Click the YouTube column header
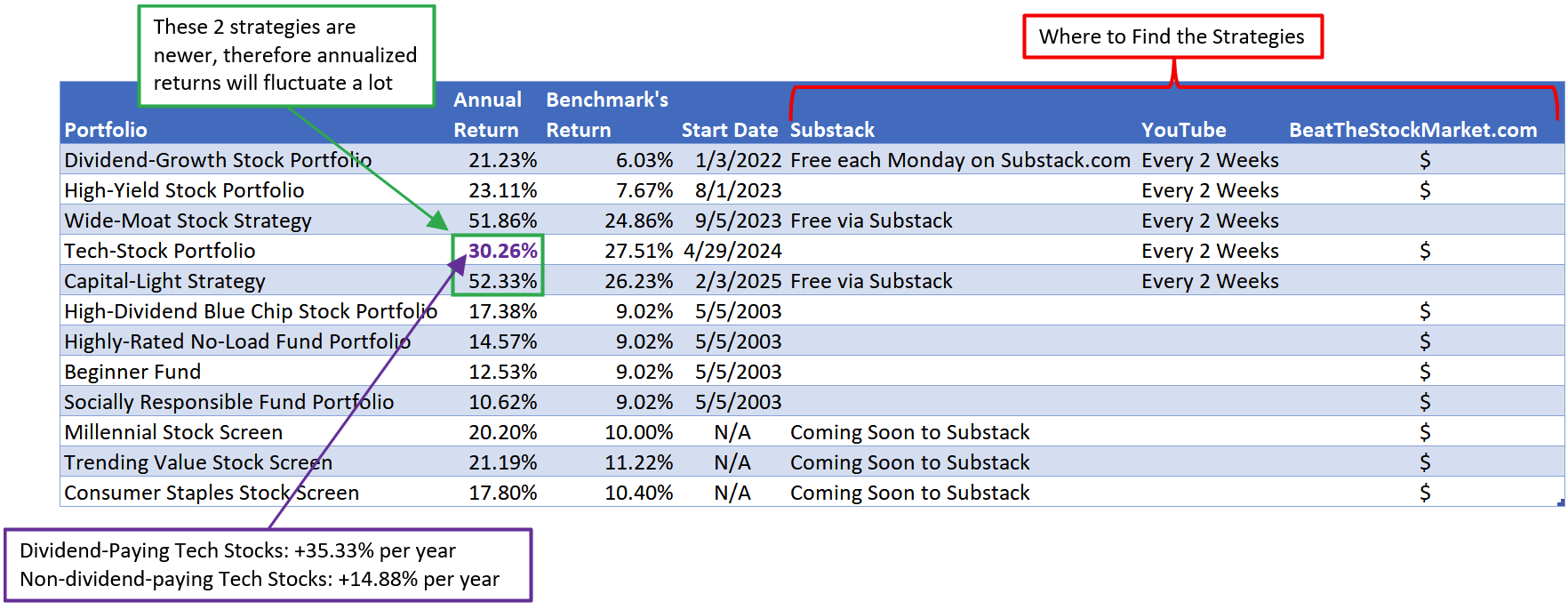Screen dimensions: 1568x610 pos(1184,130)
